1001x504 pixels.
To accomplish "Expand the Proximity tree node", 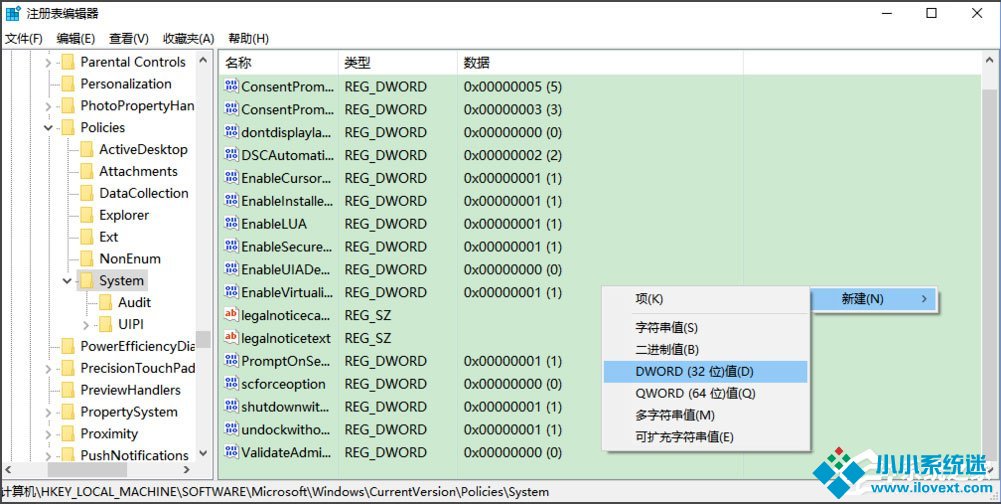I will tap(49, 434).
